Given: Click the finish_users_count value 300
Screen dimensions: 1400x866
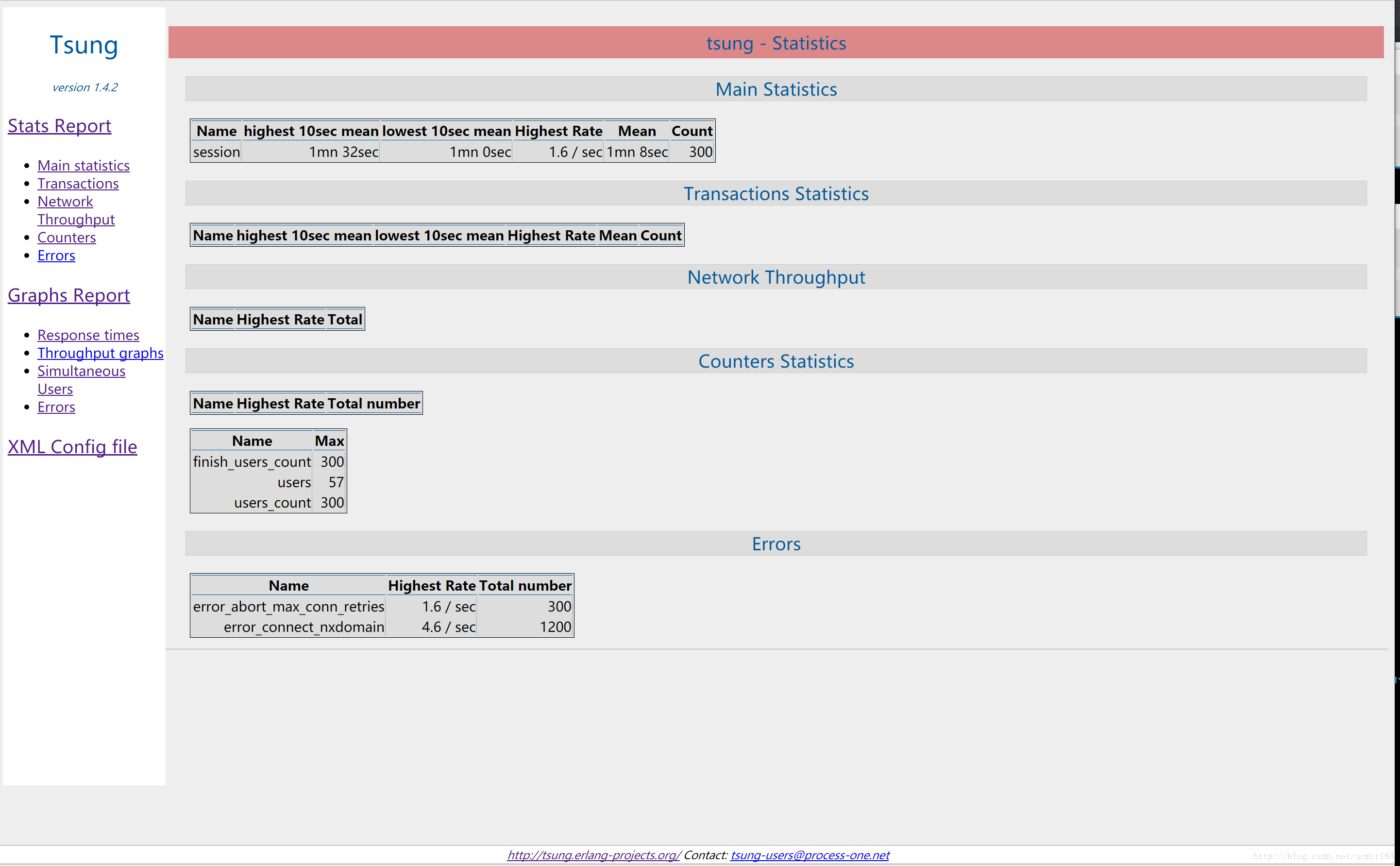Looking at the screenshot, I should tap(332, 461).
